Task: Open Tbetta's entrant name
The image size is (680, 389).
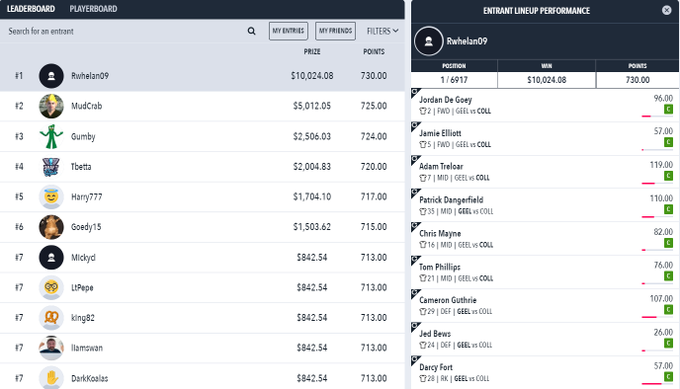Action: pyautogui.click(x=81, y=167)
